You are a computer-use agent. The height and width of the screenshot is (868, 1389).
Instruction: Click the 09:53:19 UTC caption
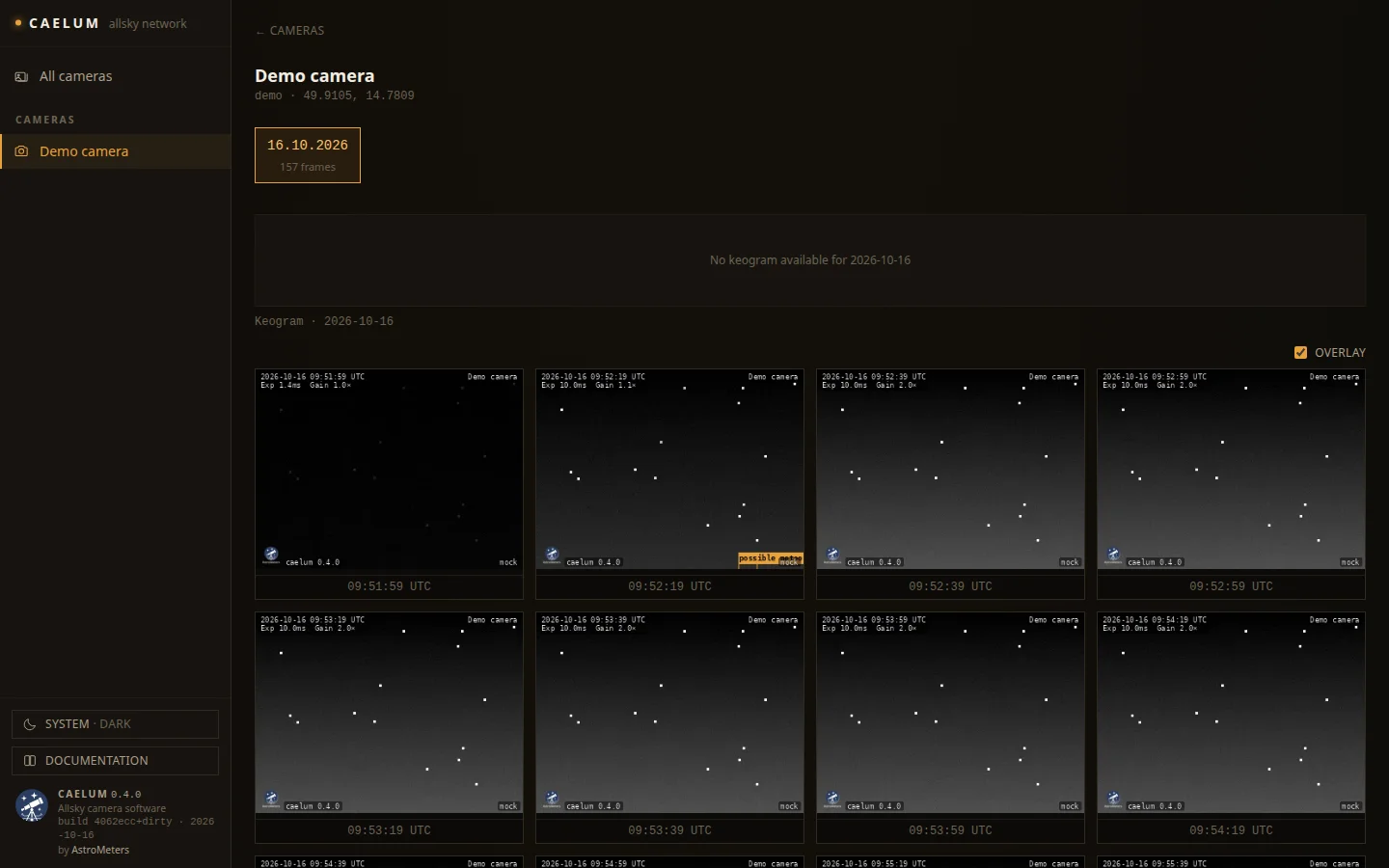point(389,830)
